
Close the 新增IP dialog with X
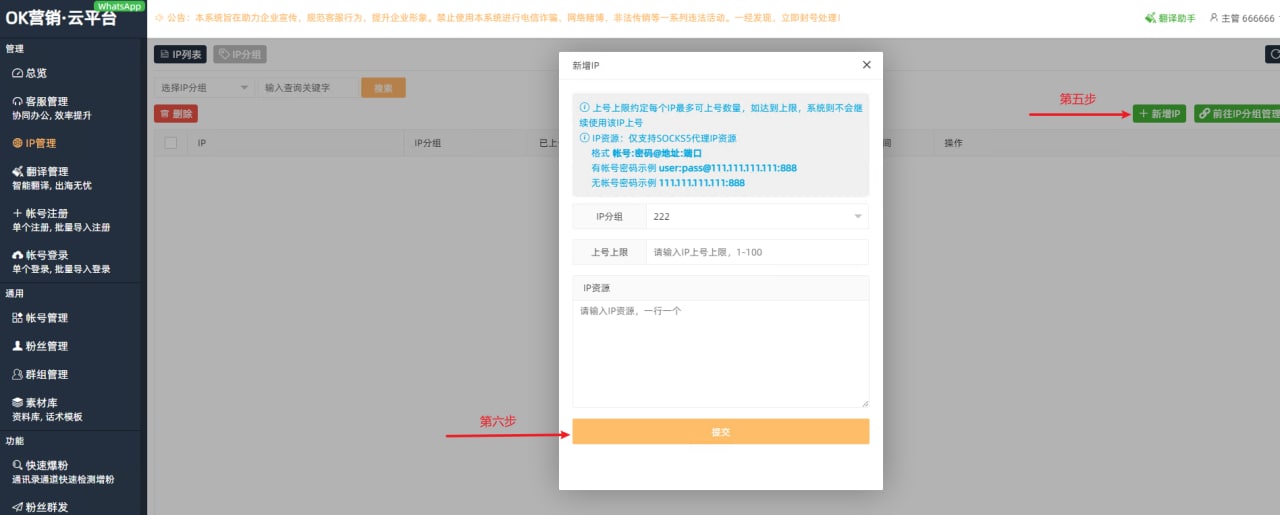tap(866, 65)
